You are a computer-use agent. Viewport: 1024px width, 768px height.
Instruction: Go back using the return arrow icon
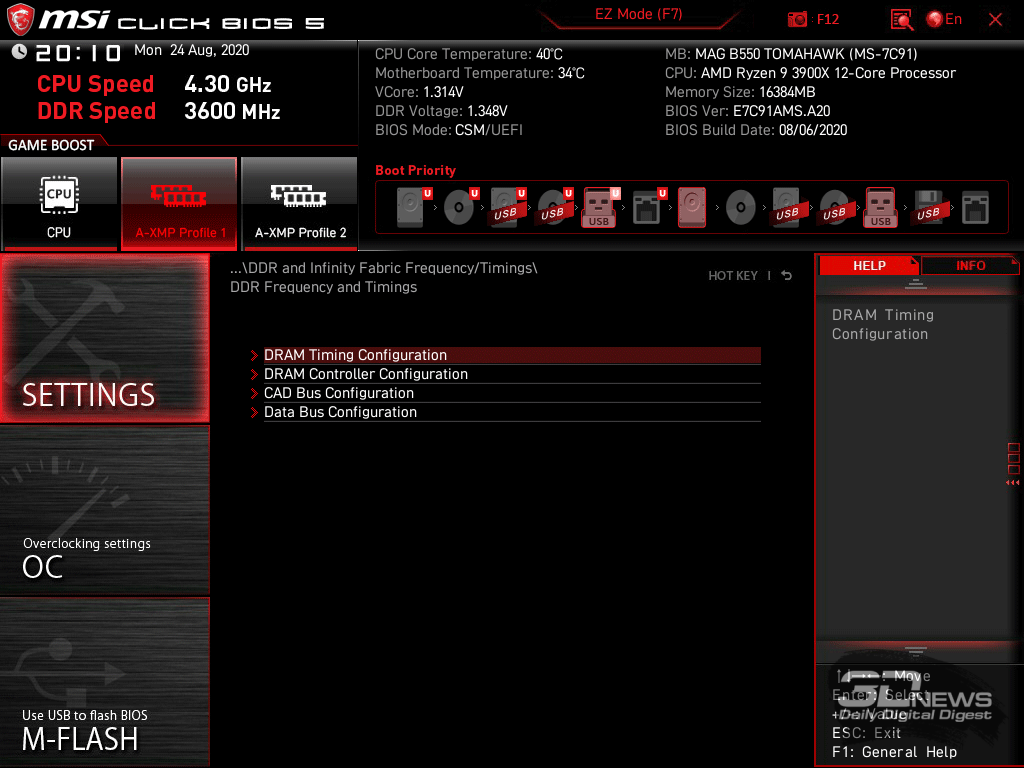(787, 276)
